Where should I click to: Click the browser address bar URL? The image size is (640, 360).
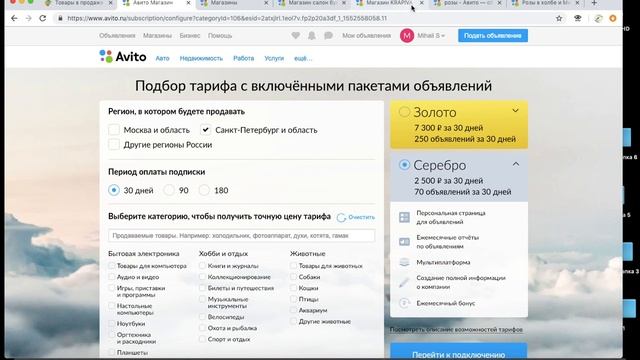pos(227,18)
